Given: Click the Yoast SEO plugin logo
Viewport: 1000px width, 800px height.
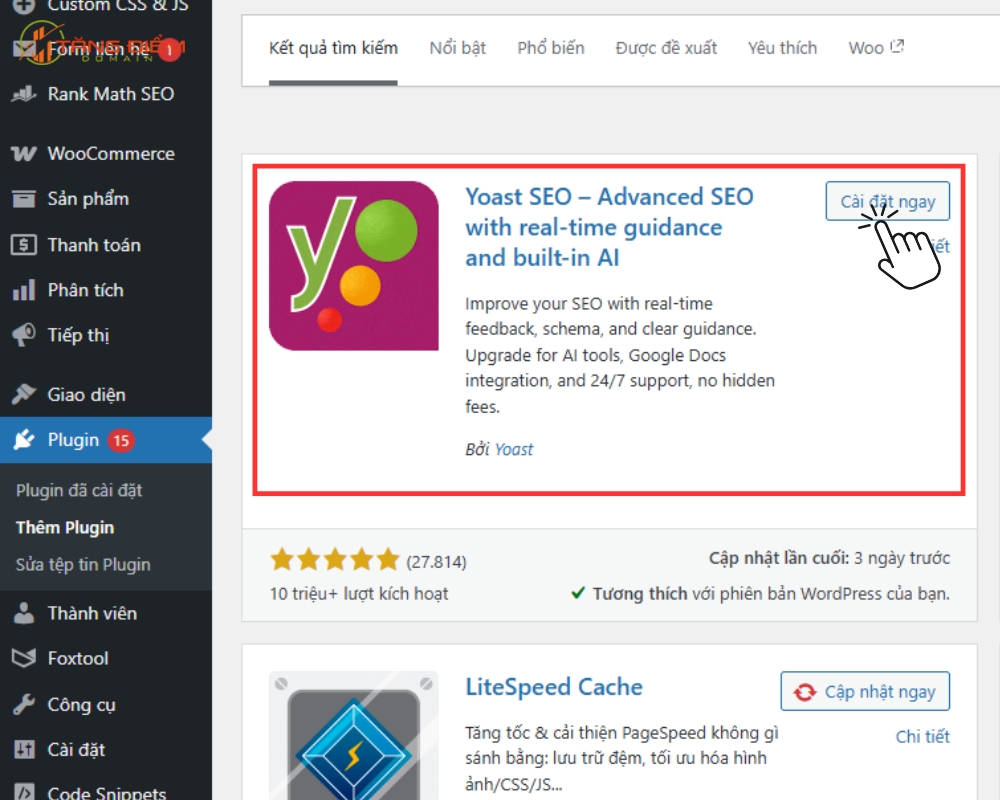Looking at the screenshot, I should click(353, 266).
